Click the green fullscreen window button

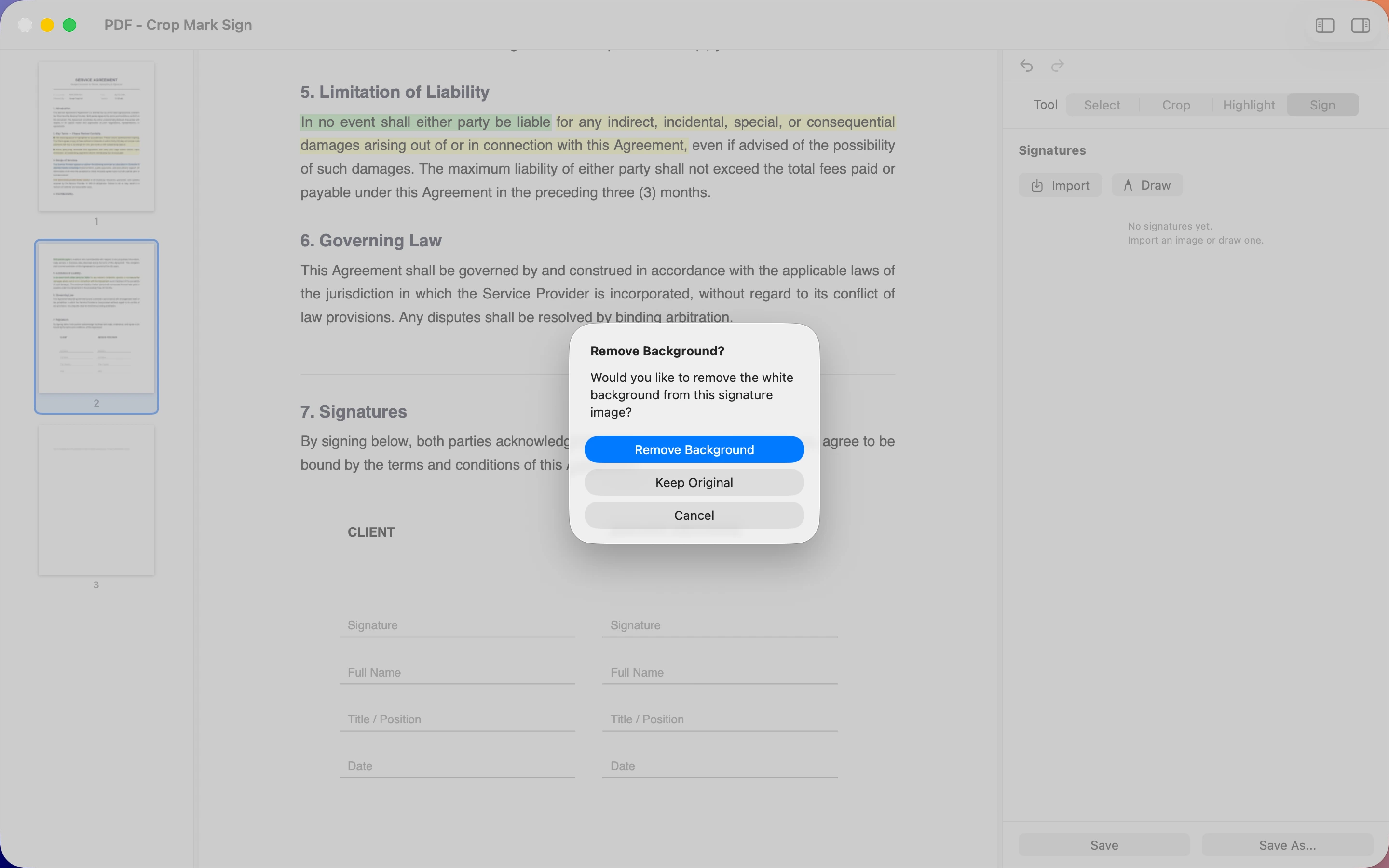click(69, 25)
